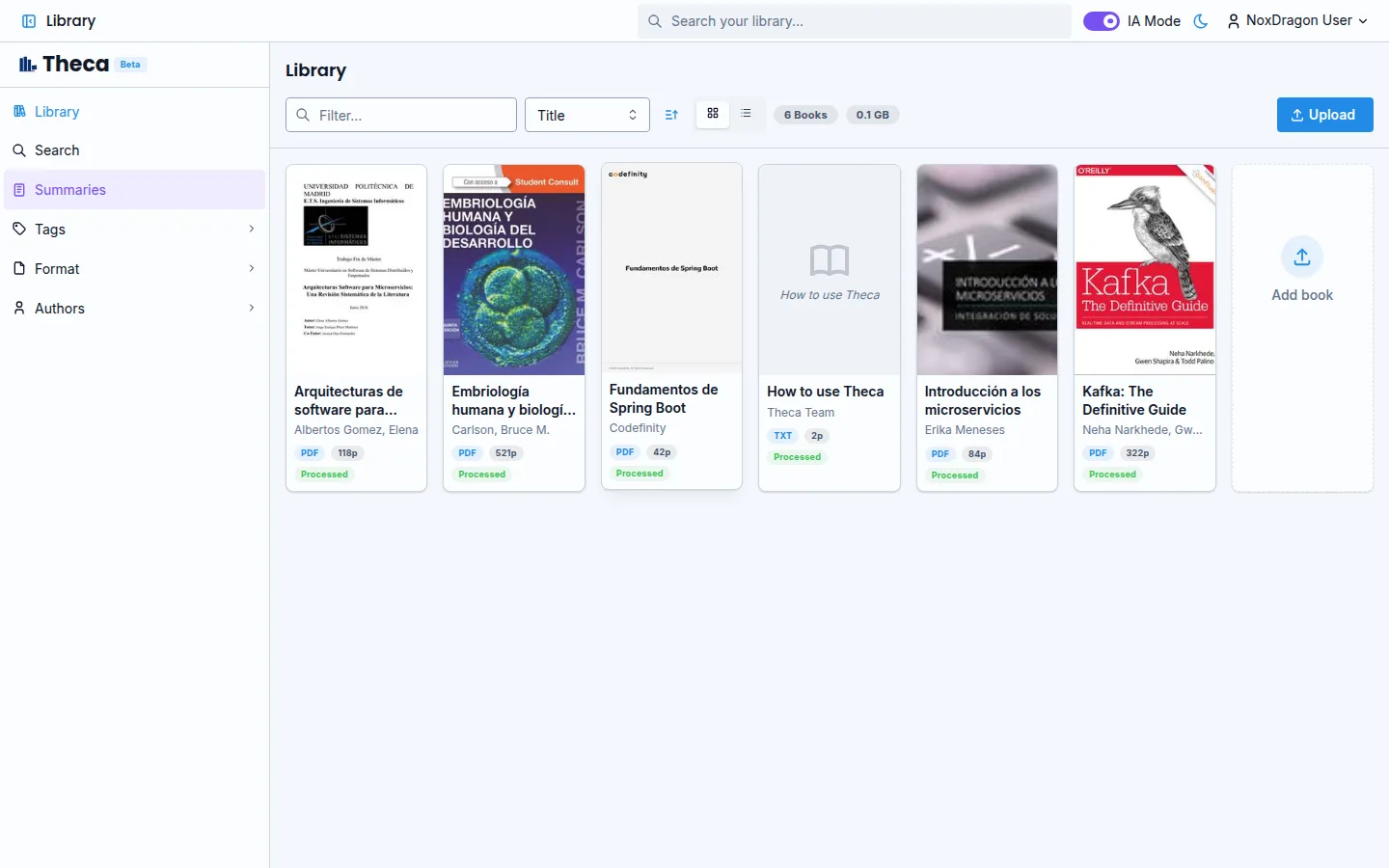1389x868 pixels.
Task: Click the Authors person icon in sidebar
Action: click(19, 309)
